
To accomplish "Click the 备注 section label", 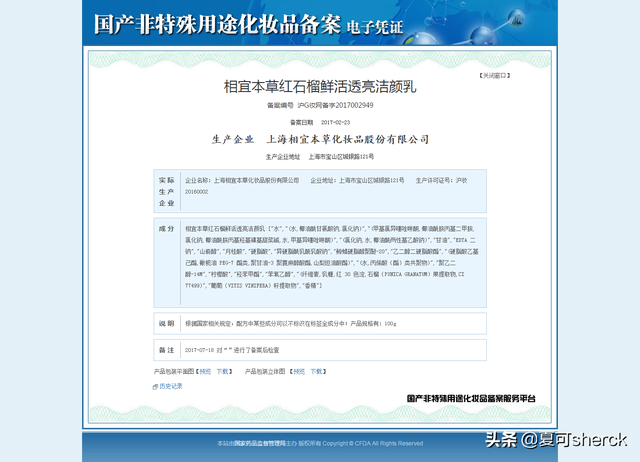I will [167, 350].
